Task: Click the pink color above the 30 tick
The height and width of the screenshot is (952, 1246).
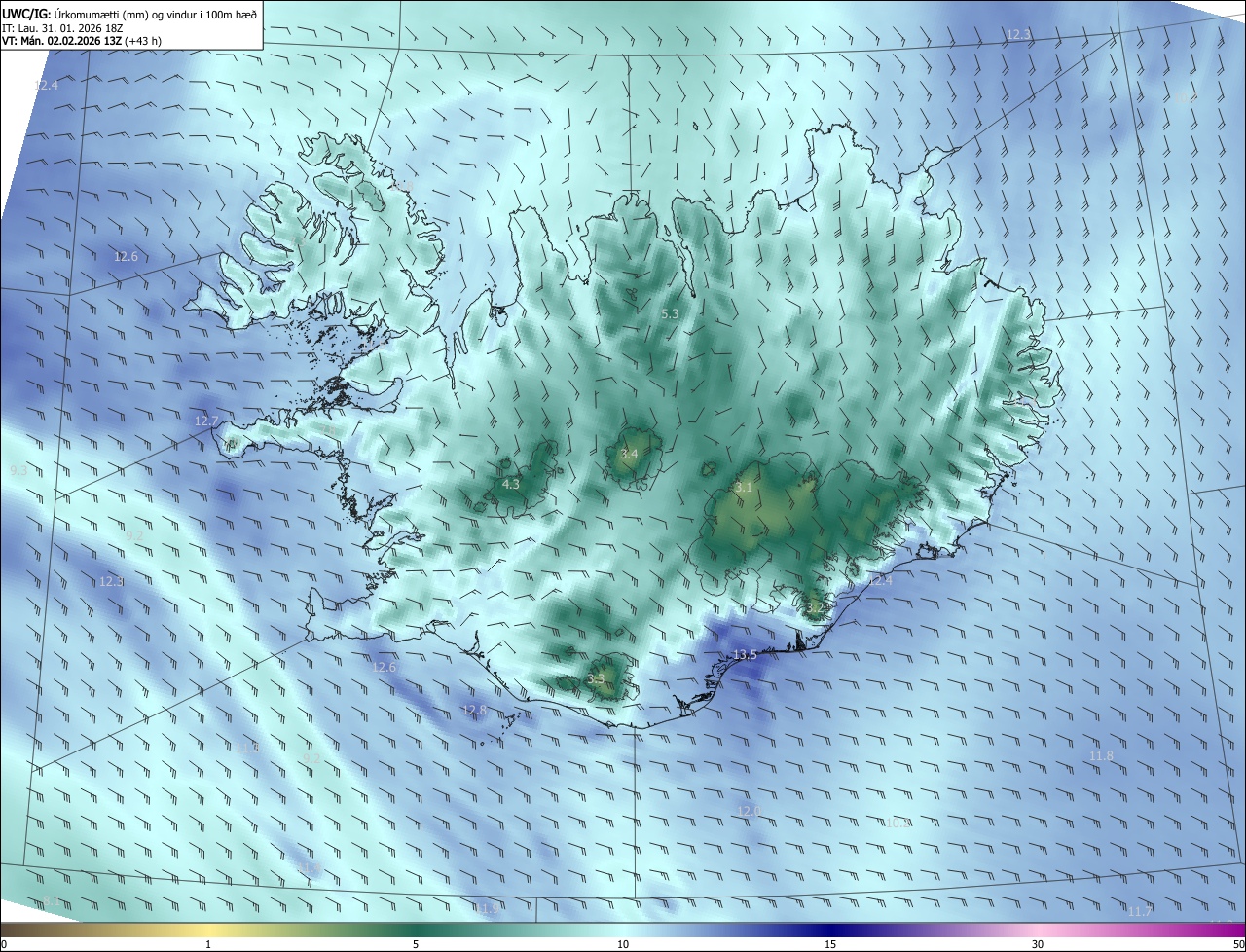Action: [1038, 930]
